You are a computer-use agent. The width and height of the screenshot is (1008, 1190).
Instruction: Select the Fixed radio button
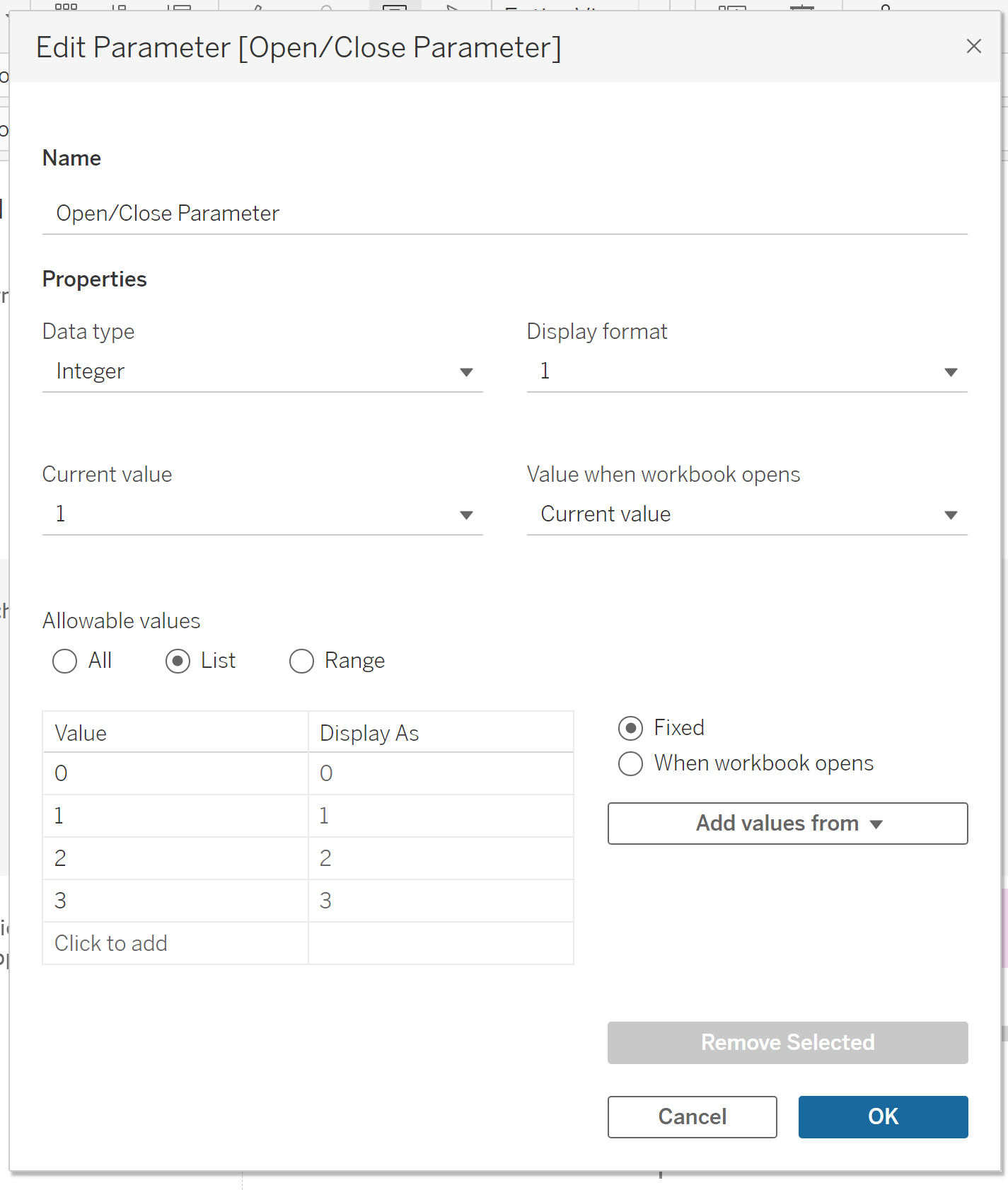coord(630,728)
